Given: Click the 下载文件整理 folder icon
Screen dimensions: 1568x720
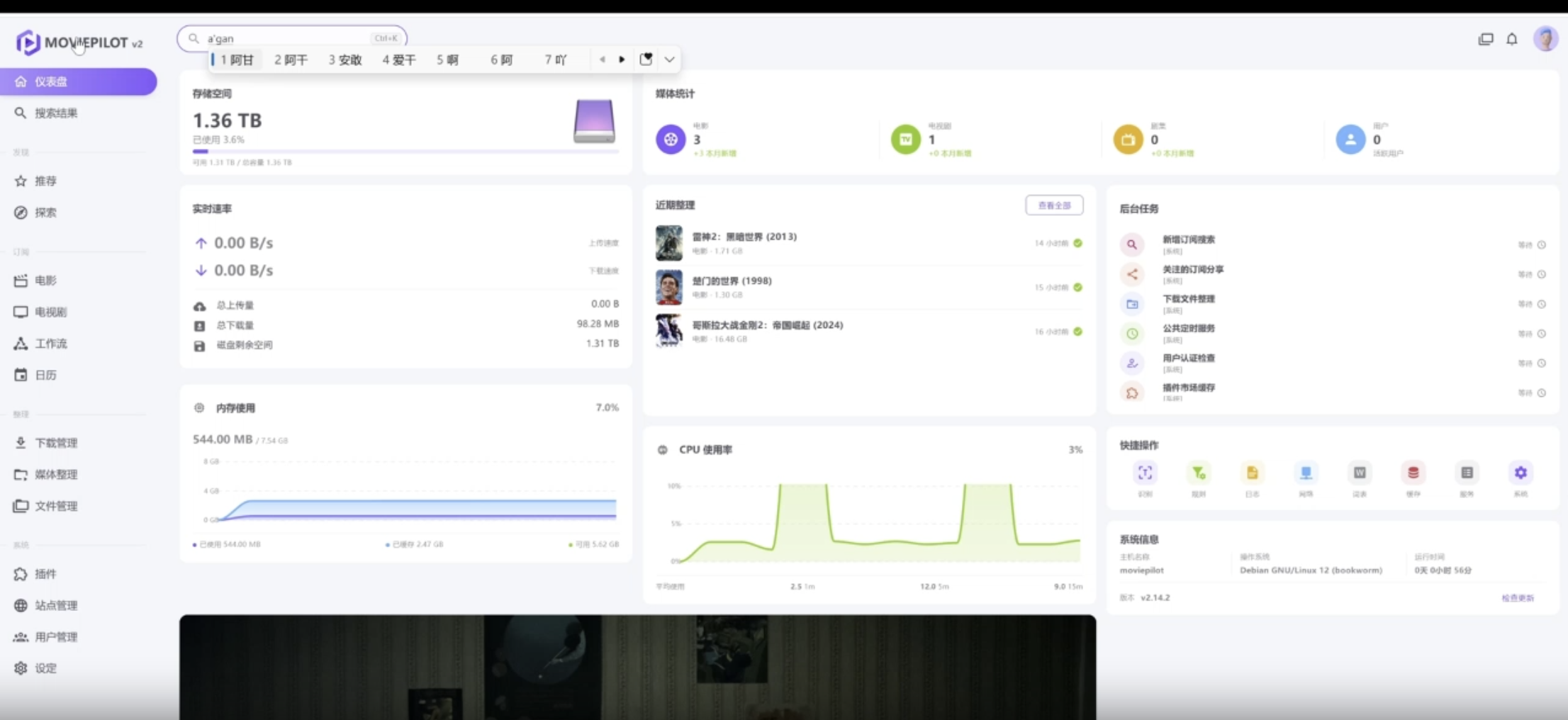Looking at the screenshot, I should 1132,304.
